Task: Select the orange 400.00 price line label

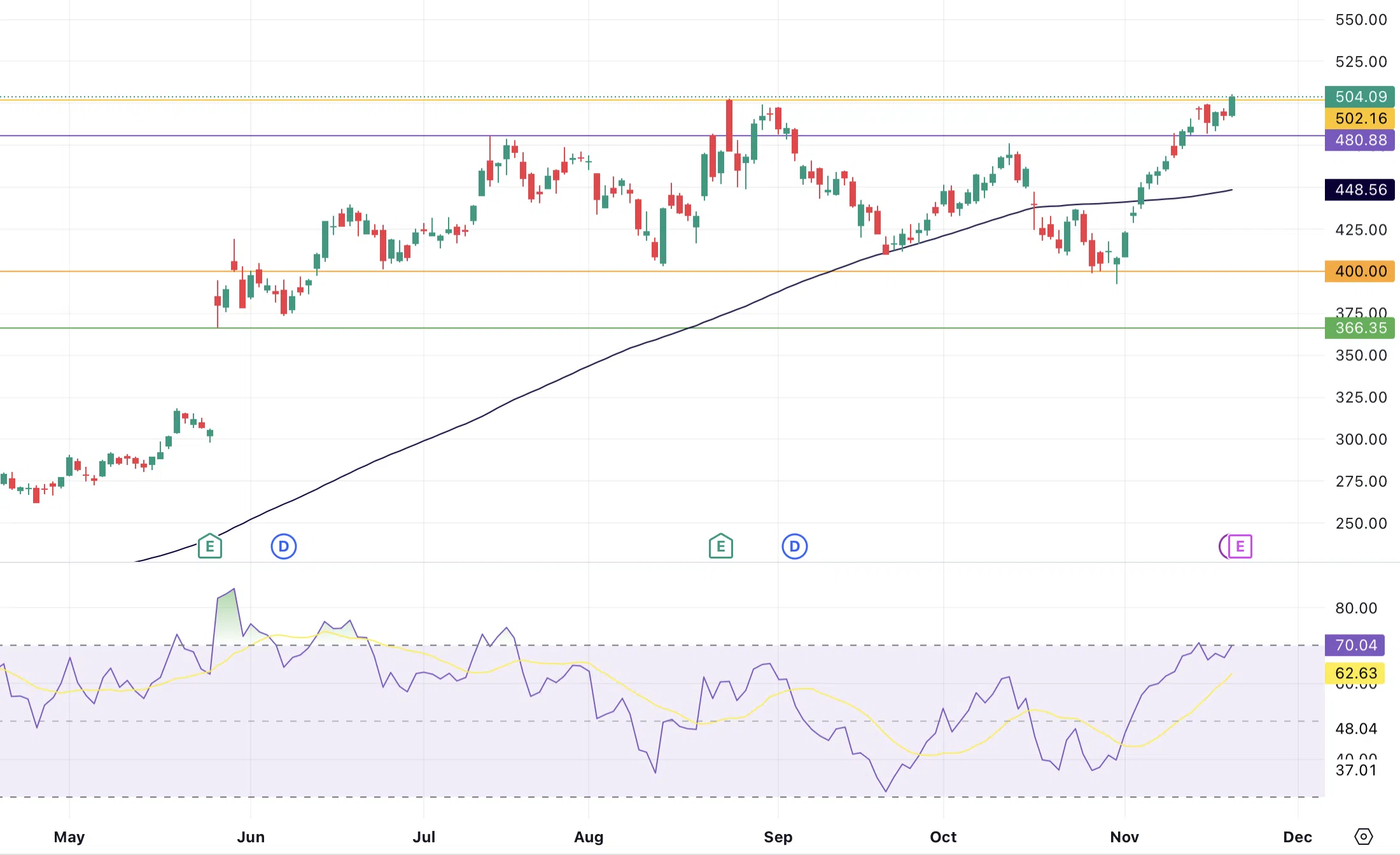Action: (x=1360, y=271)
